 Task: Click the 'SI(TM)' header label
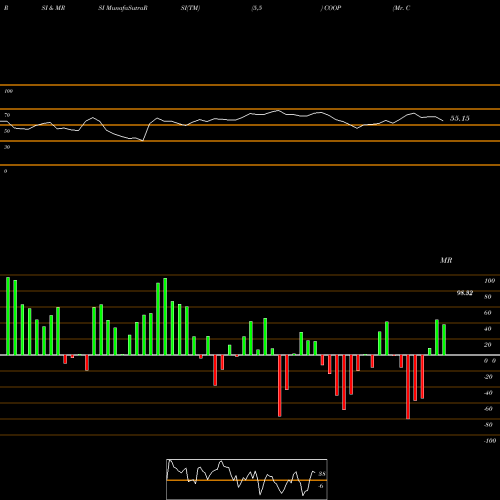(x=190, y=8)
